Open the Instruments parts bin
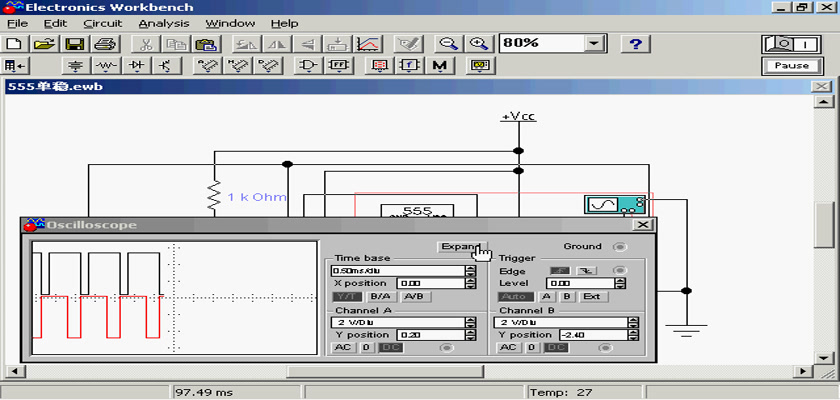 click(479, 66)
